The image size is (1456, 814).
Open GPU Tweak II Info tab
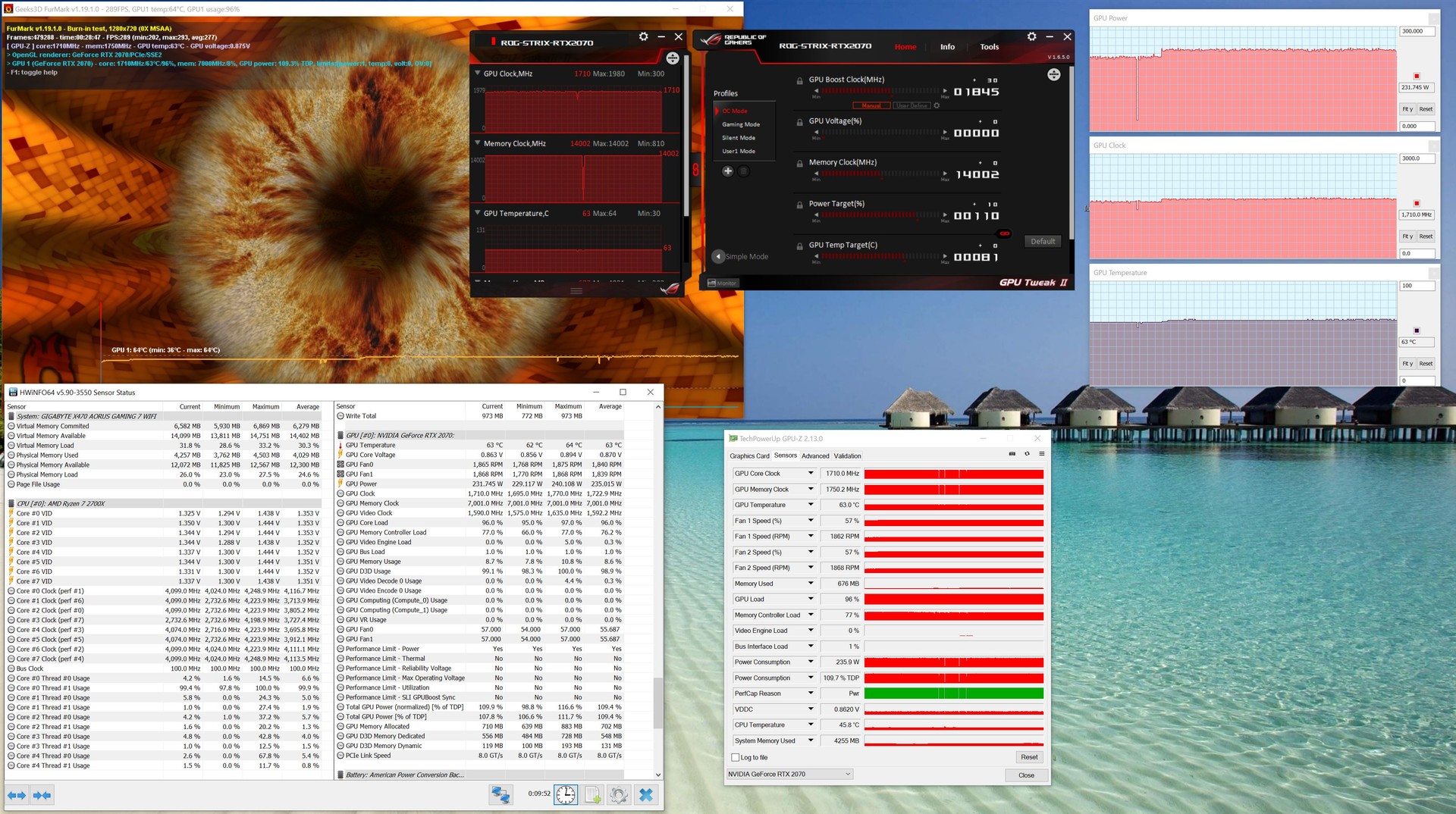pyautogui.click(x=947, y=47)
